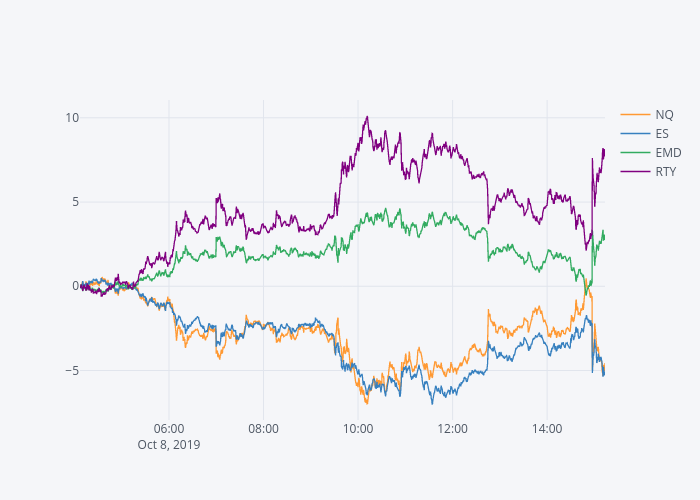Click the 12:00 x-axis tick label
The height and width of the screenshot is (500, 700).
[452, 428]
